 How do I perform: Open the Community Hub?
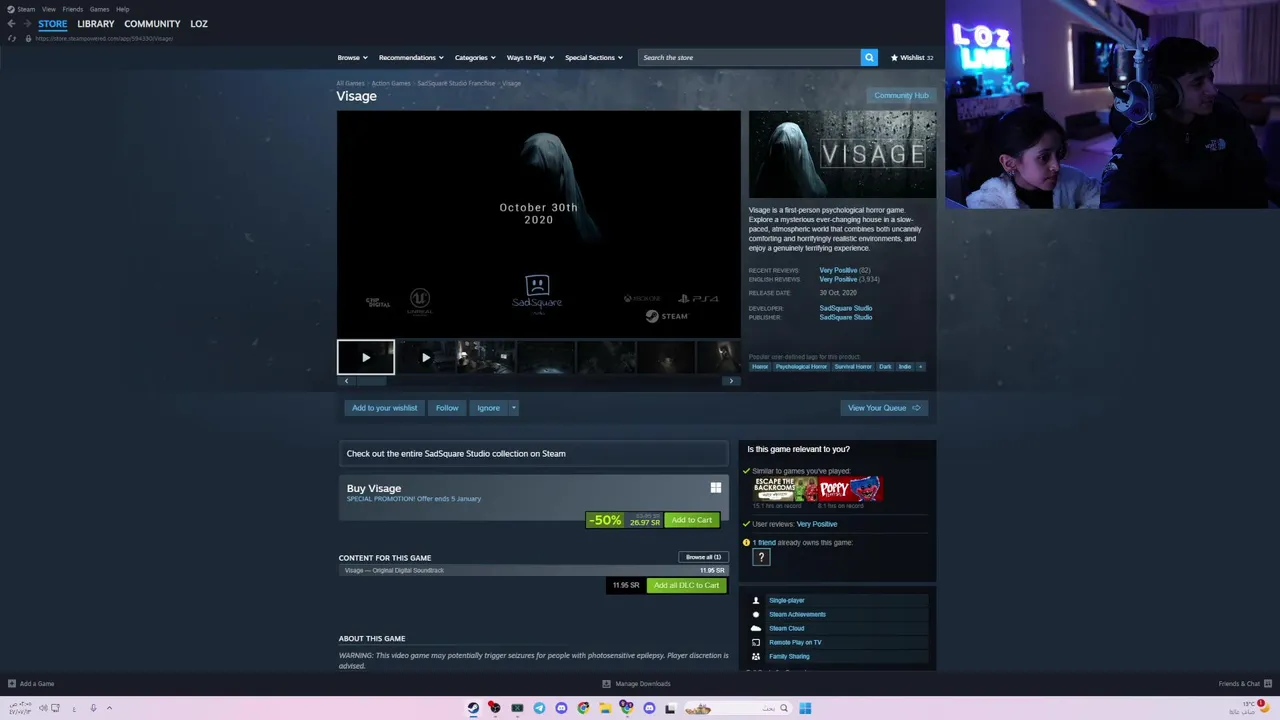tap(901, 95)
